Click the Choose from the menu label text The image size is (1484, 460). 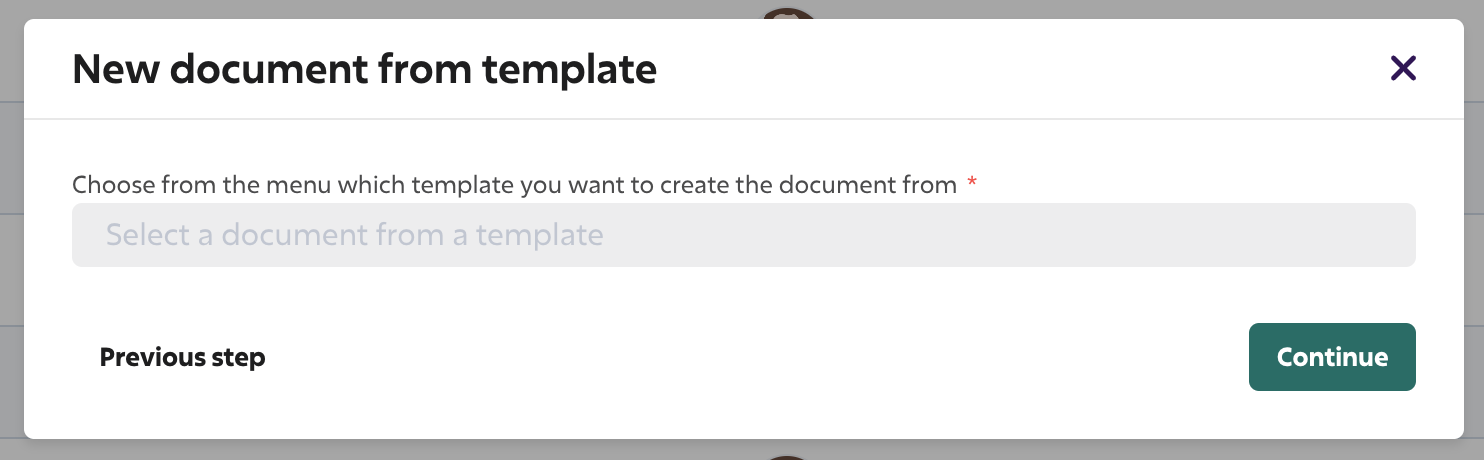[x=515, y=185]
